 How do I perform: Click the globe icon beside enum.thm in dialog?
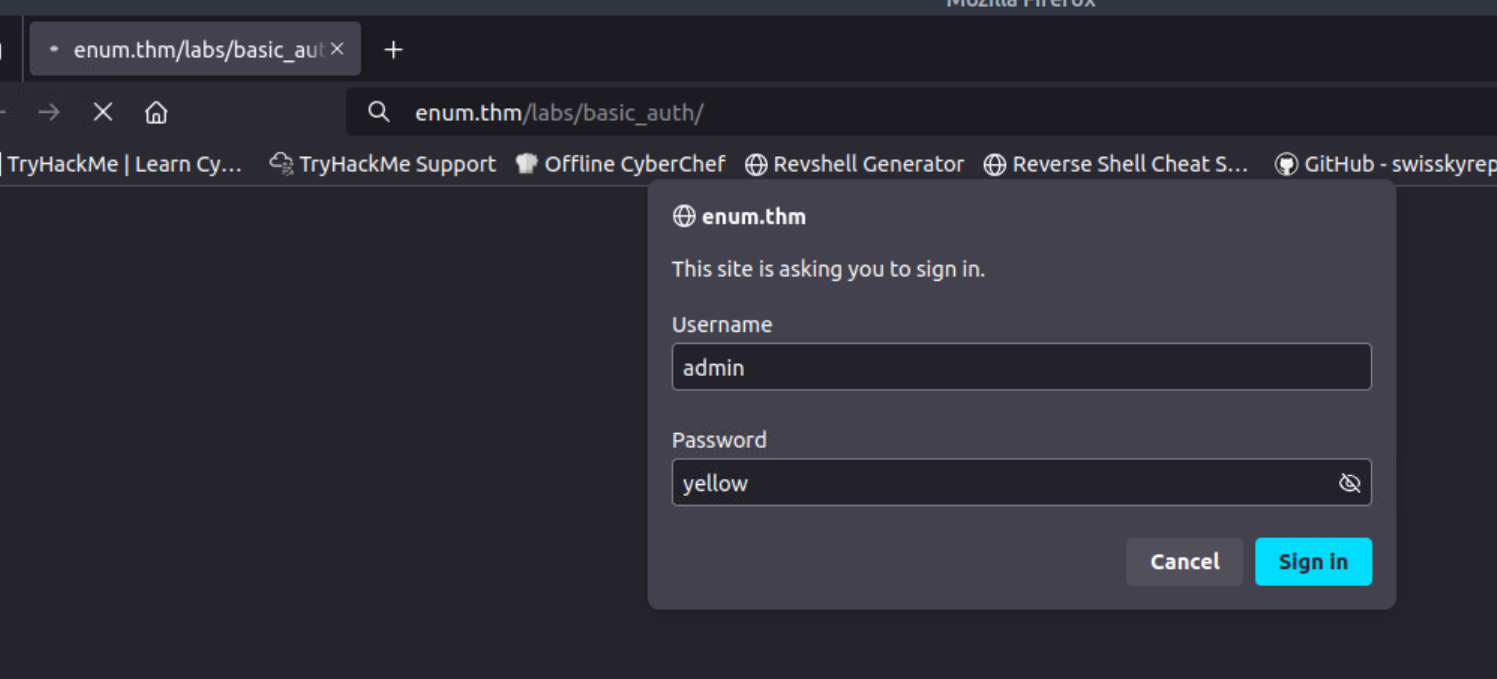point(684,216)
